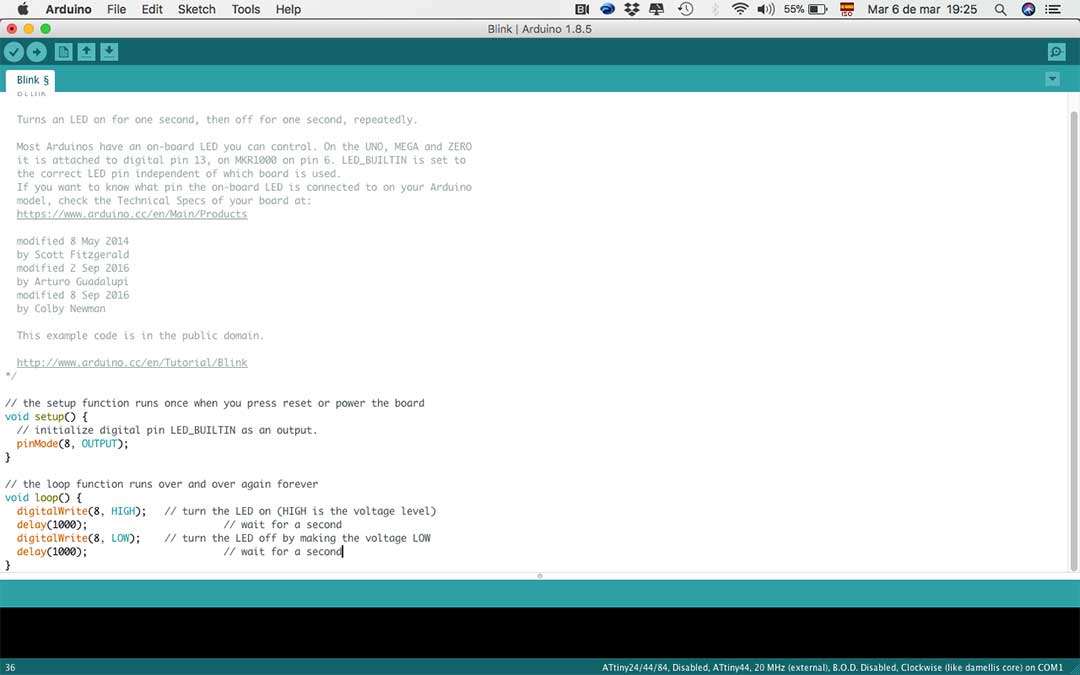Click the volume speaker icon

tap(766, 9)
